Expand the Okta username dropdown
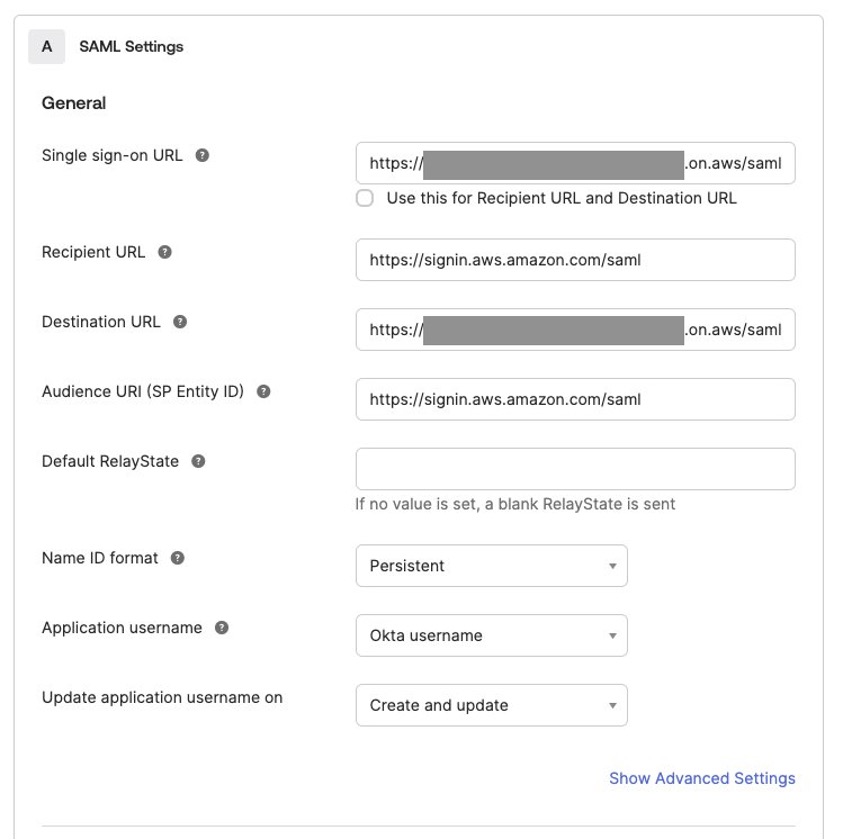Viewport: 844px width, 840px height. (x=491, y=636)
